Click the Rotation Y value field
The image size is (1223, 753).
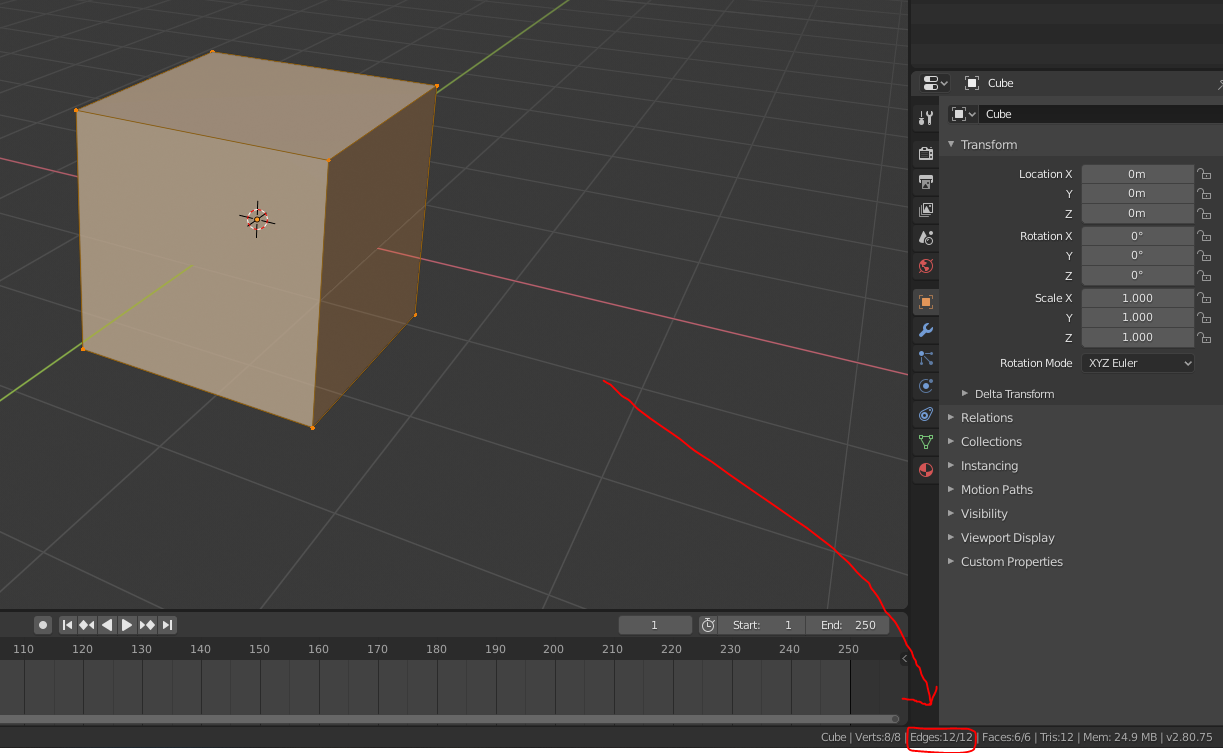(1138, 255)
